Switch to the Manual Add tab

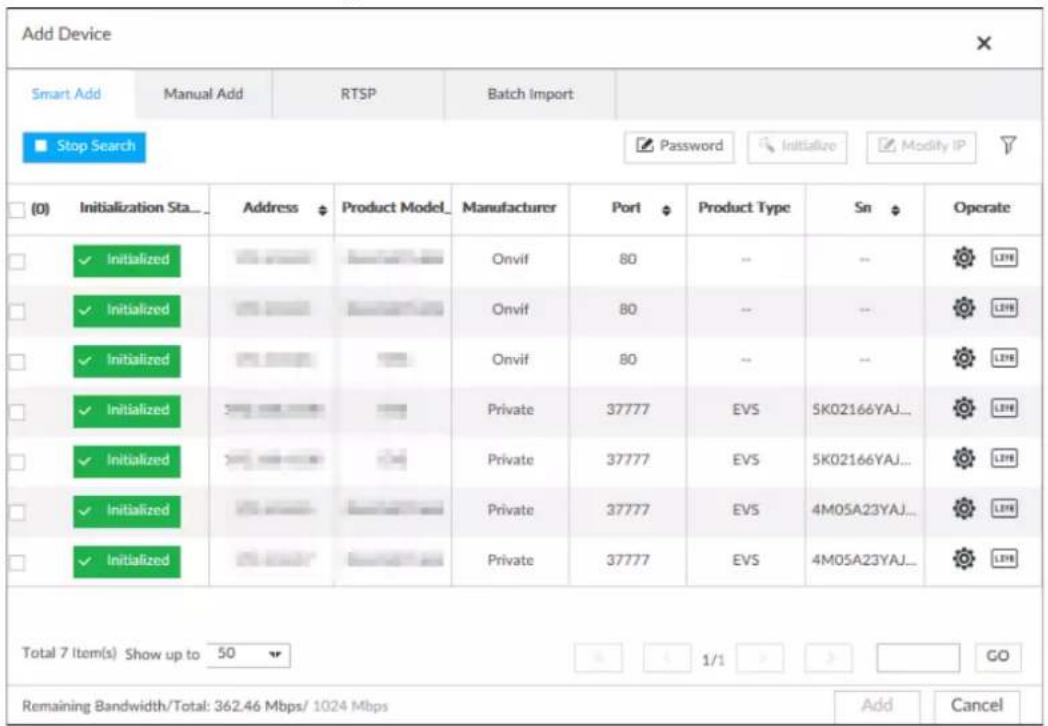[203, 94]
